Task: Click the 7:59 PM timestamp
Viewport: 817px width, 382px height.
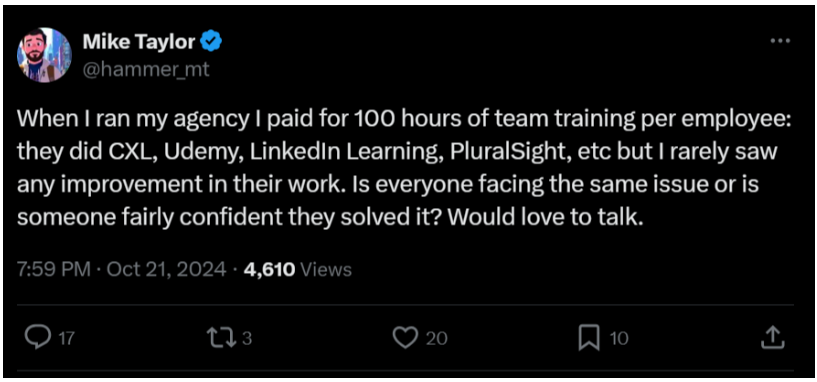Action: click(54, 269)
